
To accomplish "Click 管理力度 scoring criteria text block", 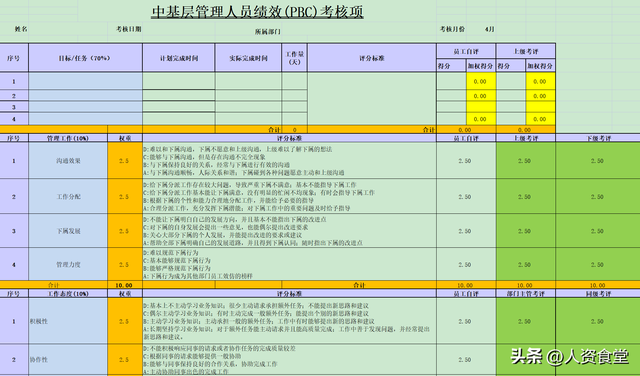I will coord(289,264).
